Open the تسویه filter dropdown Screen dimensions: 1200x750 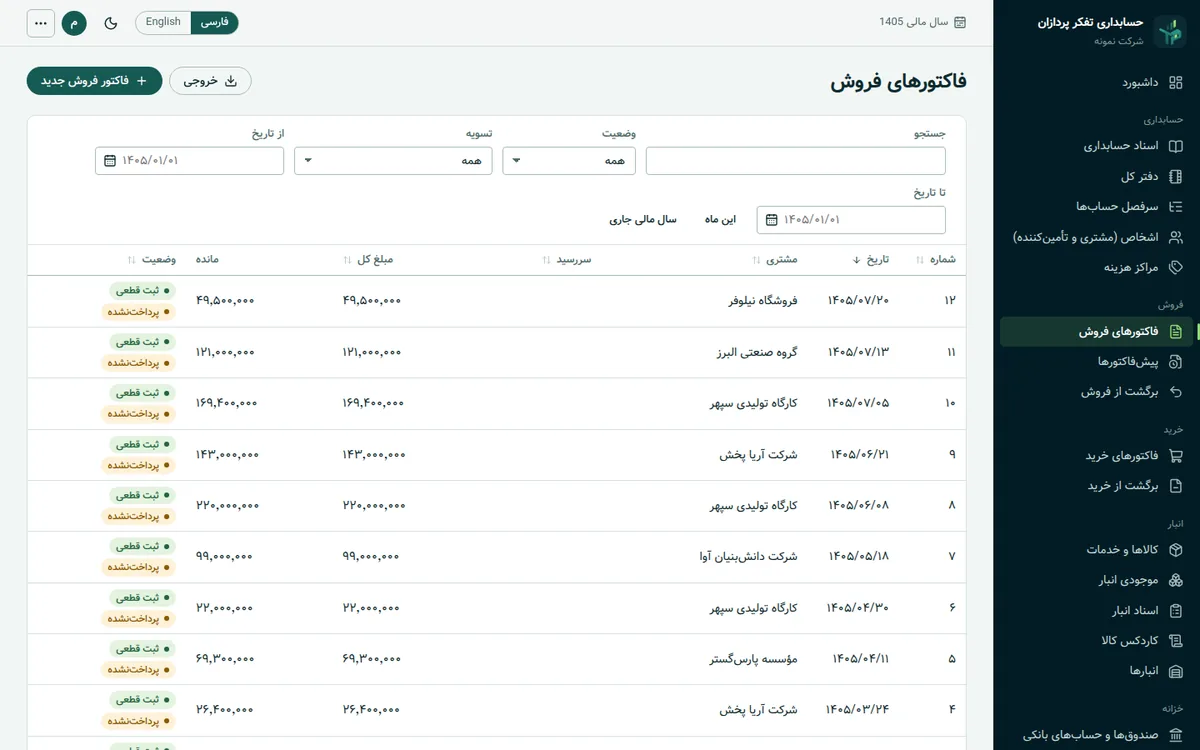393,160
